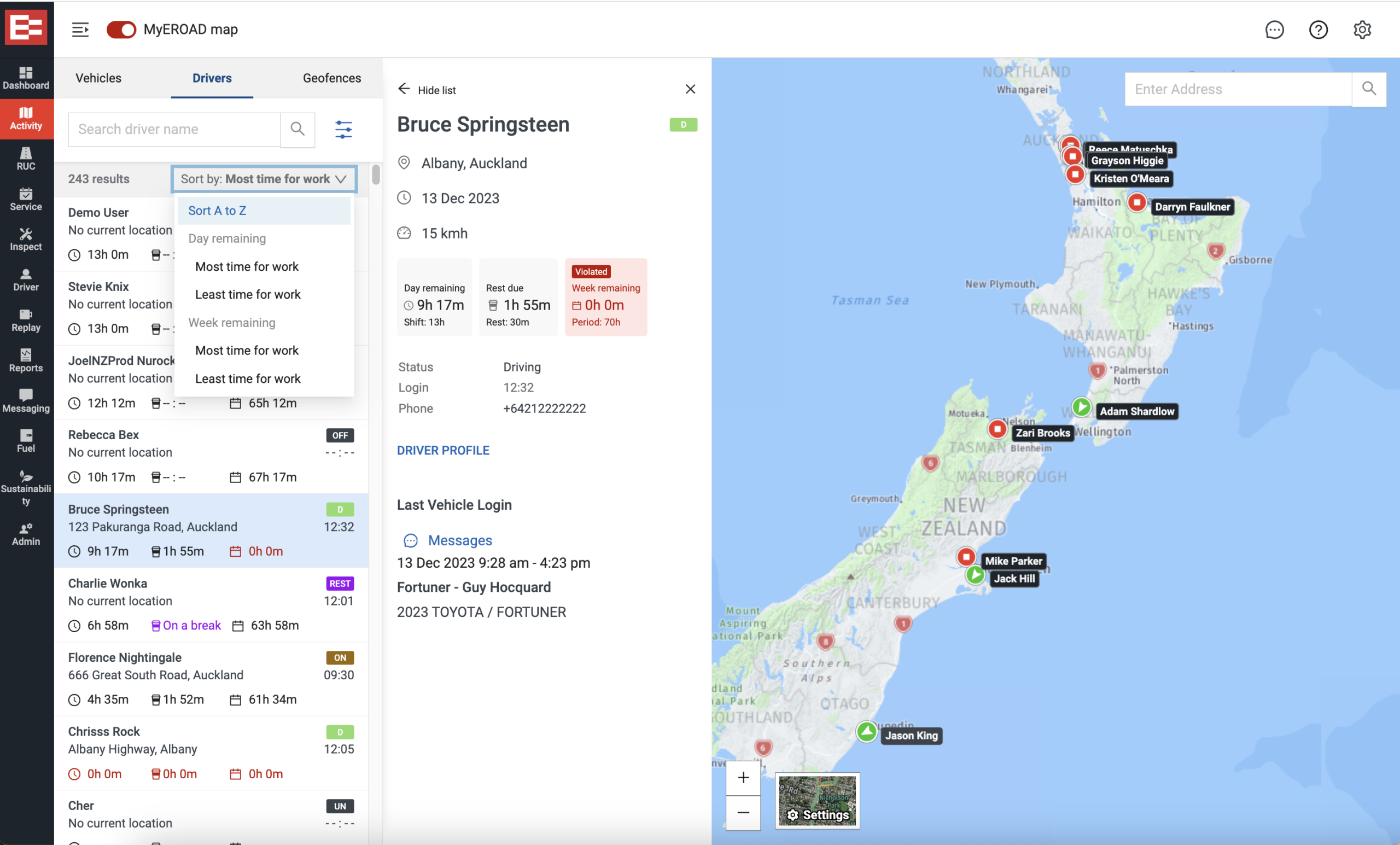Open the RUC sidebar item

click(26, 159)
